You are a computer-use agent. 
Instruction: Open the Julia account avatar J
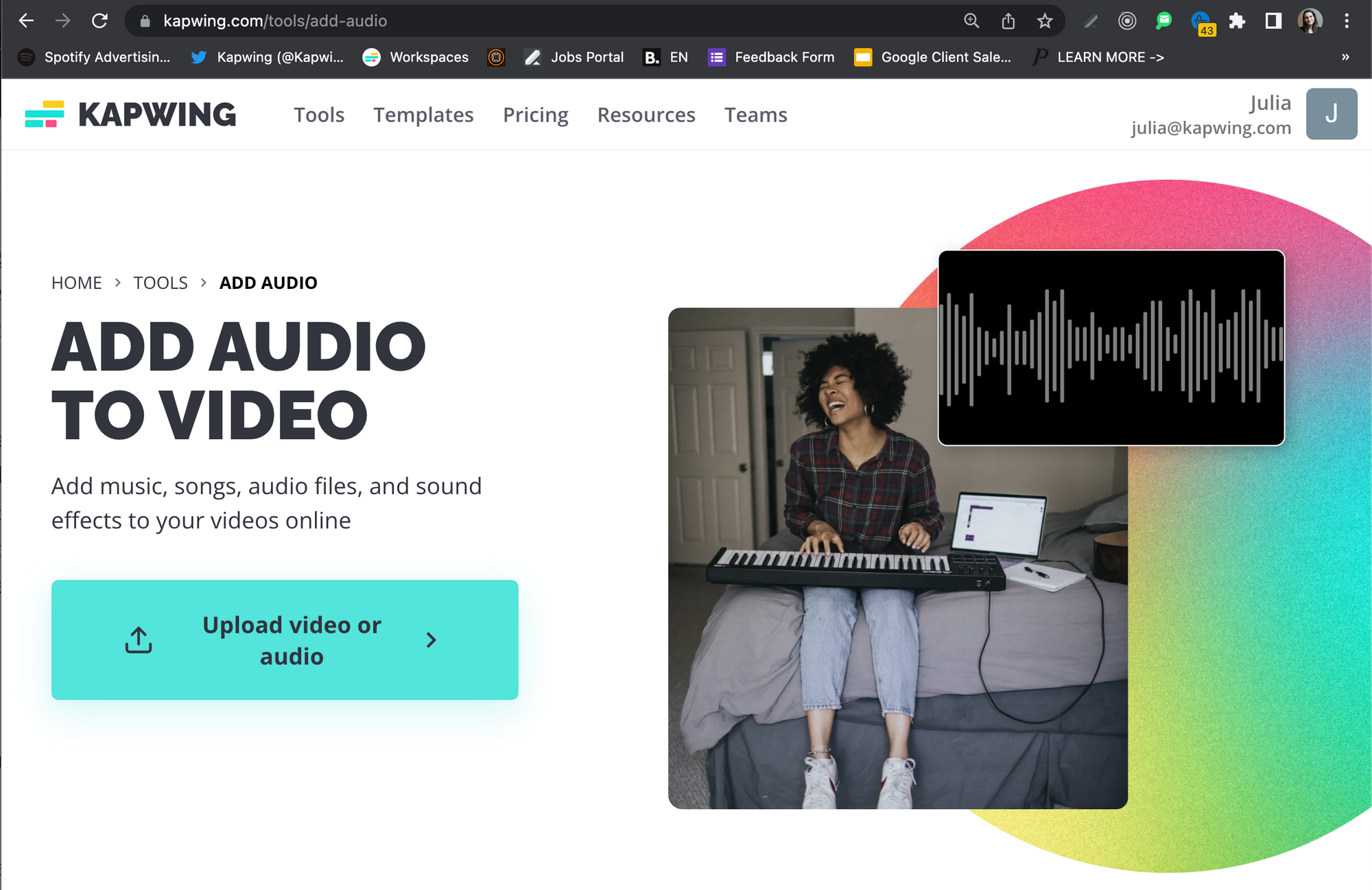click(1331, 114)
